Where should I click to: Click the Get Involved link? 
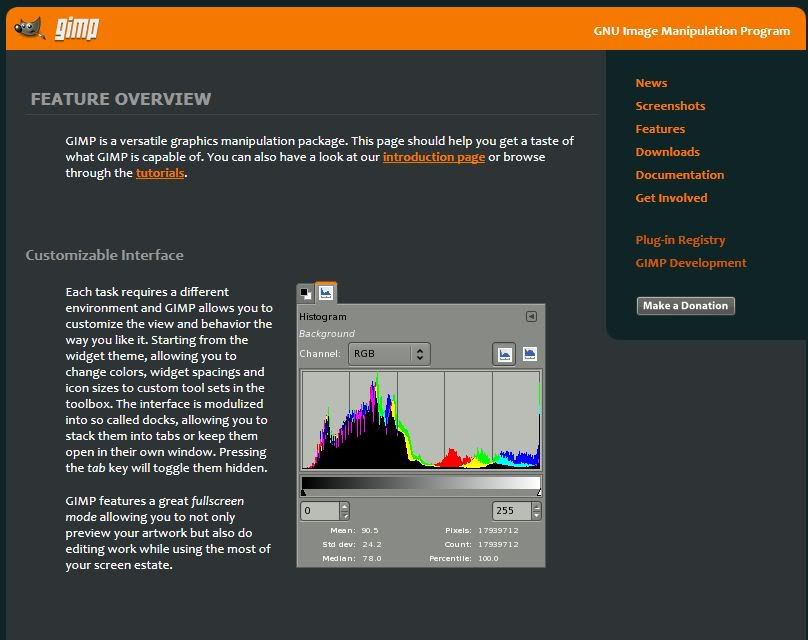point(671,198)
